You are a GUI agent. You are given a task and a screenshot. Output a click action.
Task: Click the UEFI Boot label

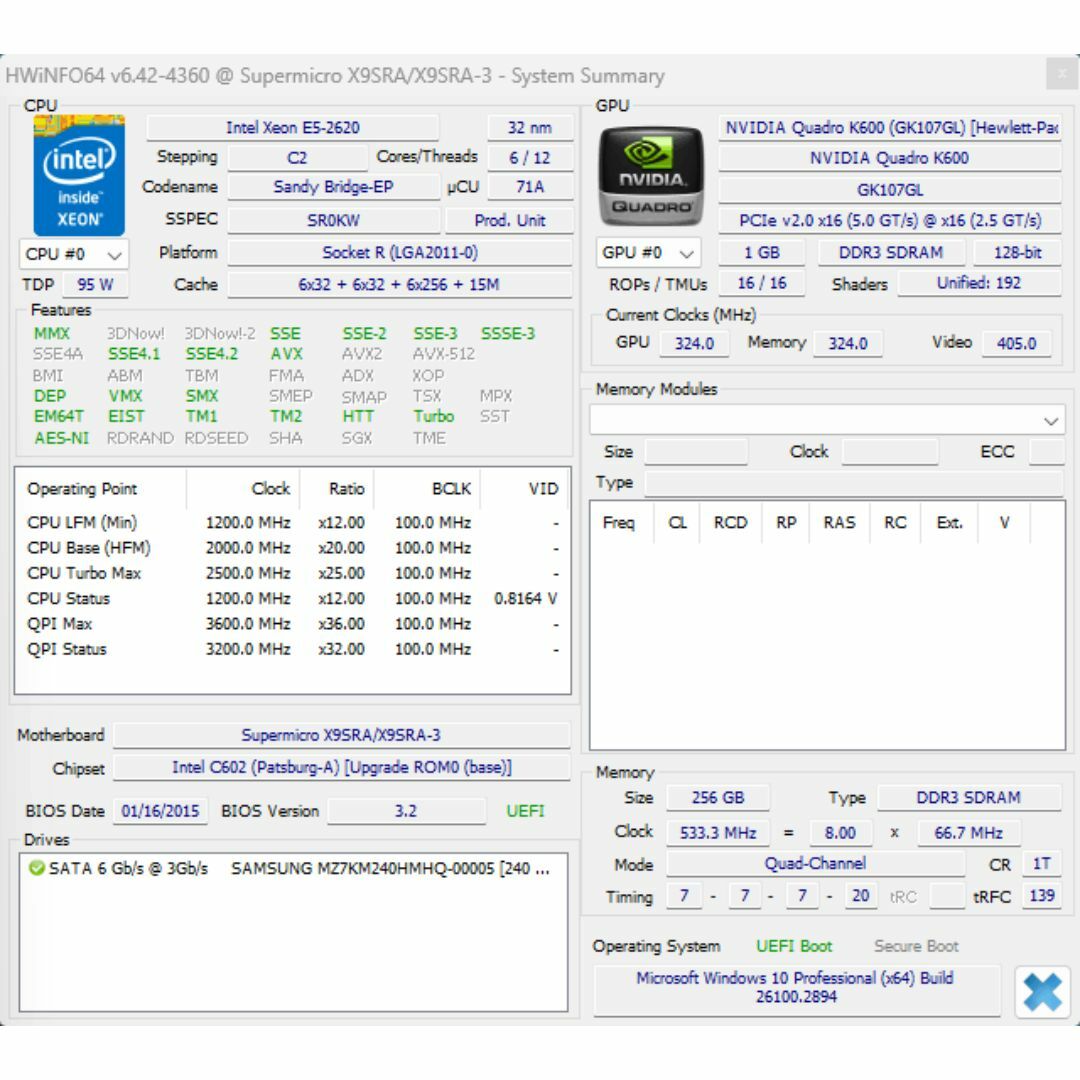(794, 946)
